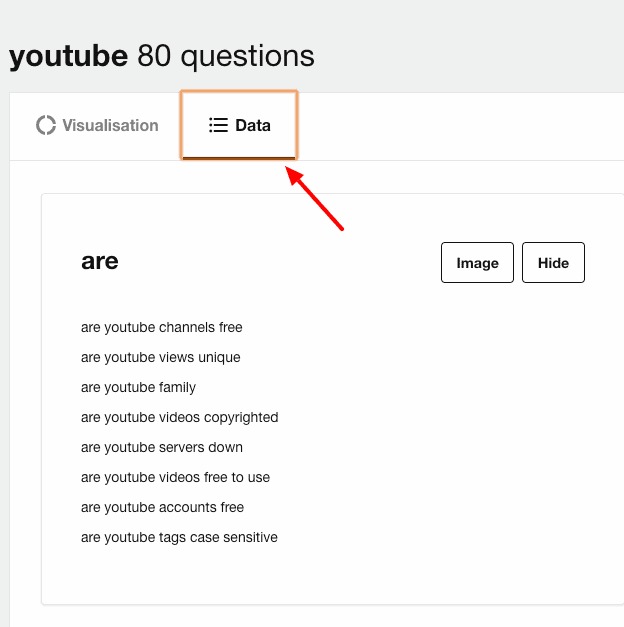Viewport: 624px width, 627px height.
Task: Choose 'are youtube videos free to use'
Action: click(175, 477)
